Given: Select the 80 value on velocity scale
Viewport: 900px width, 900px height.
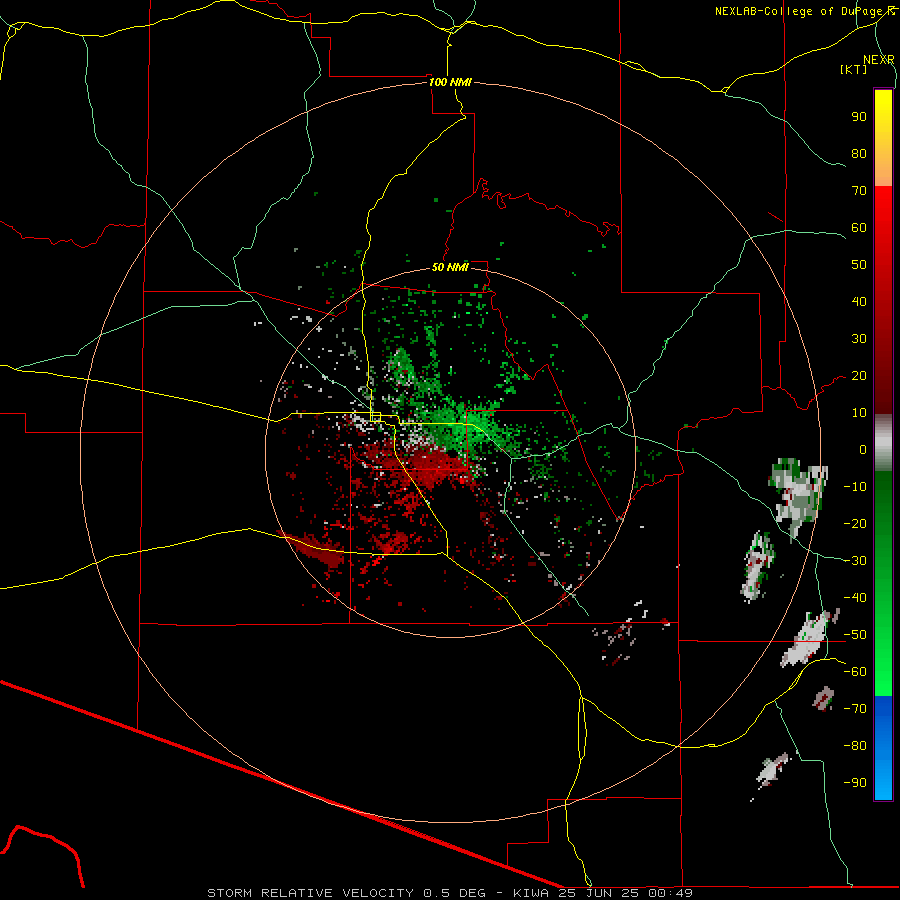Looking at the screenshot, I should click(x=859, y=153).
